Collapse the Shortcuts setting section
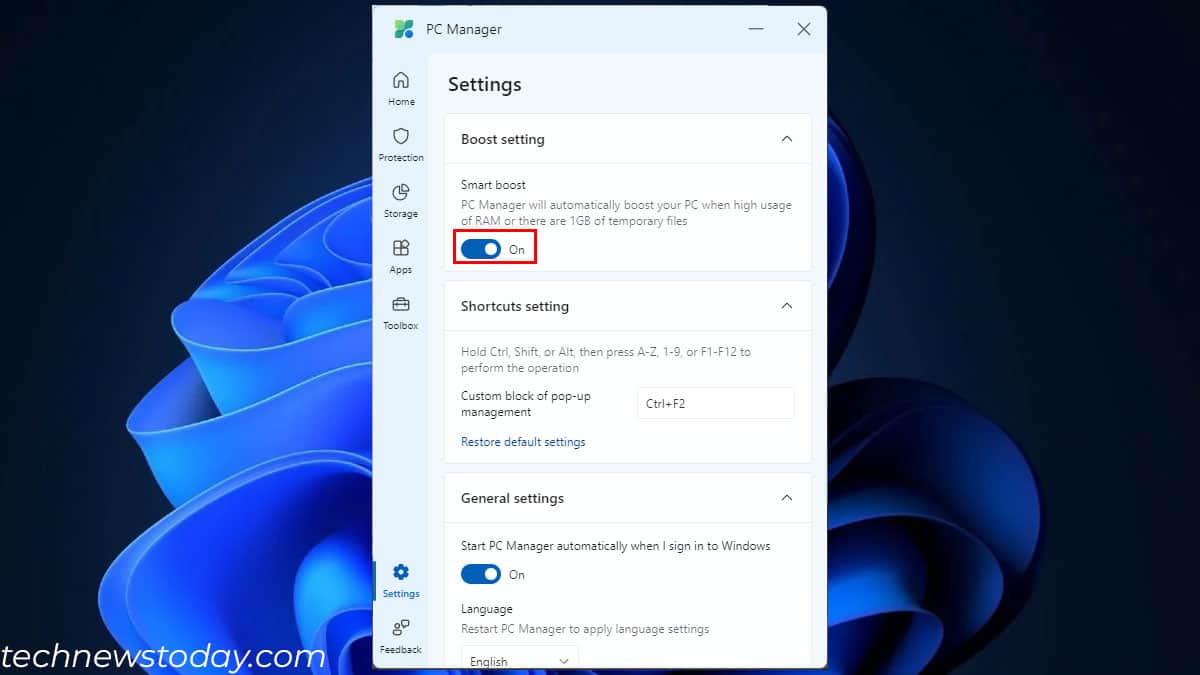Image resolution: width=1200 pixels, height=675 pixels. 787,306
